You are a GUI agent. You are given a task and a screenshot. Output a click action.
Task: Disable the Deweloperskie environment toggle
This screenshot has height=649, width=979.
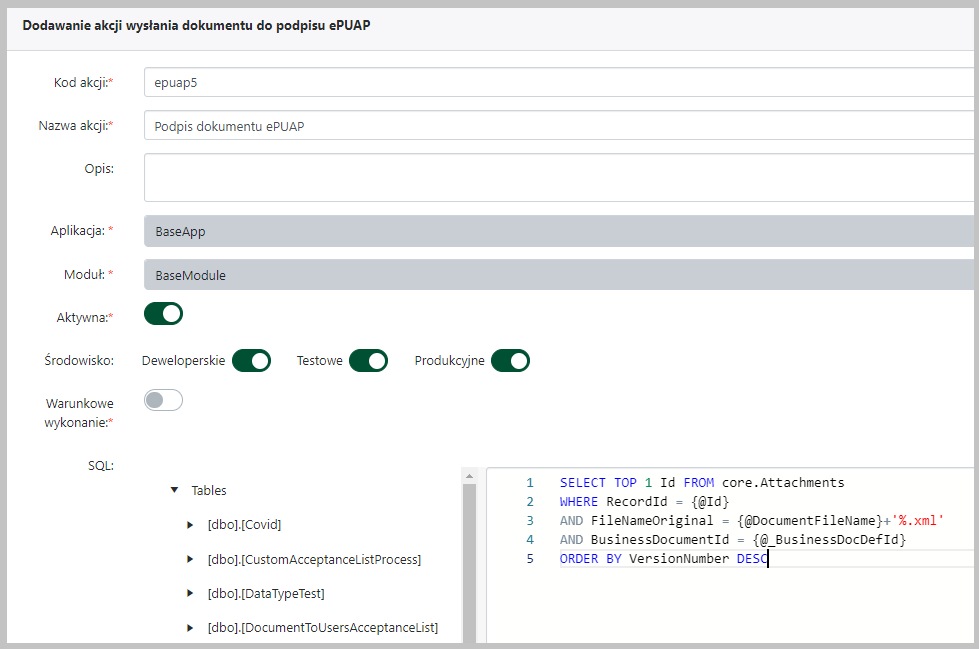251,360
